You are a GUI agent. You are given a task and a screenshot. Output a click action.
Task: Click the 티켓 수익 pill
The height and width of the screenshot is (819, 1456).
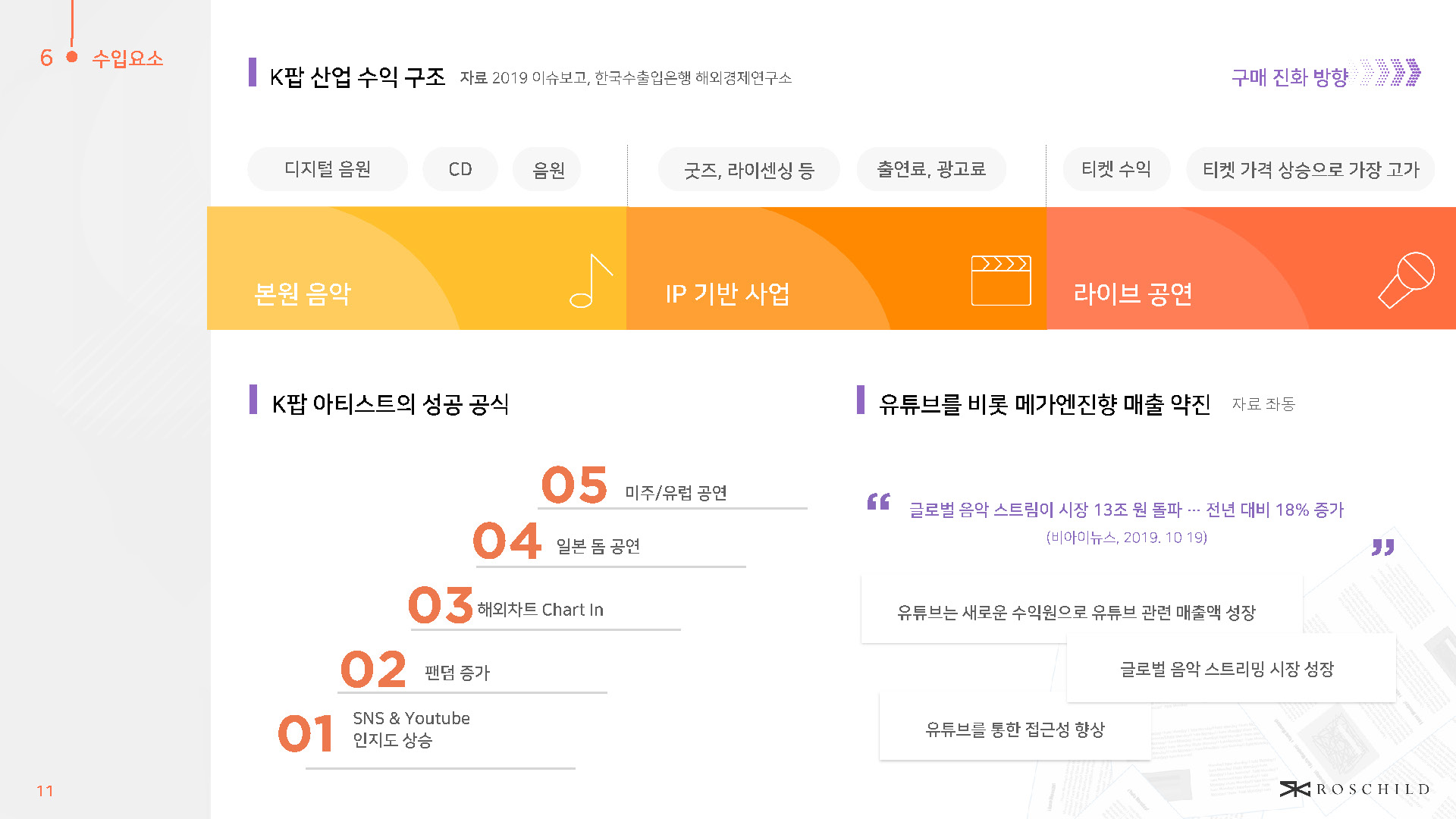pyautogui.click(x=1116, y=169)
